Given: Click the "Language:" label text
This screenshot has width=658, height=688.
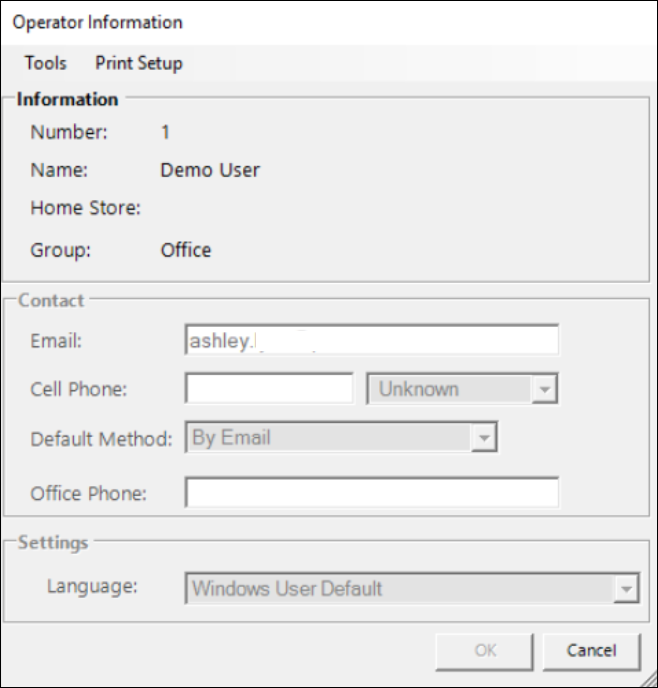Looking at the screenshot, I should [89, 584].
